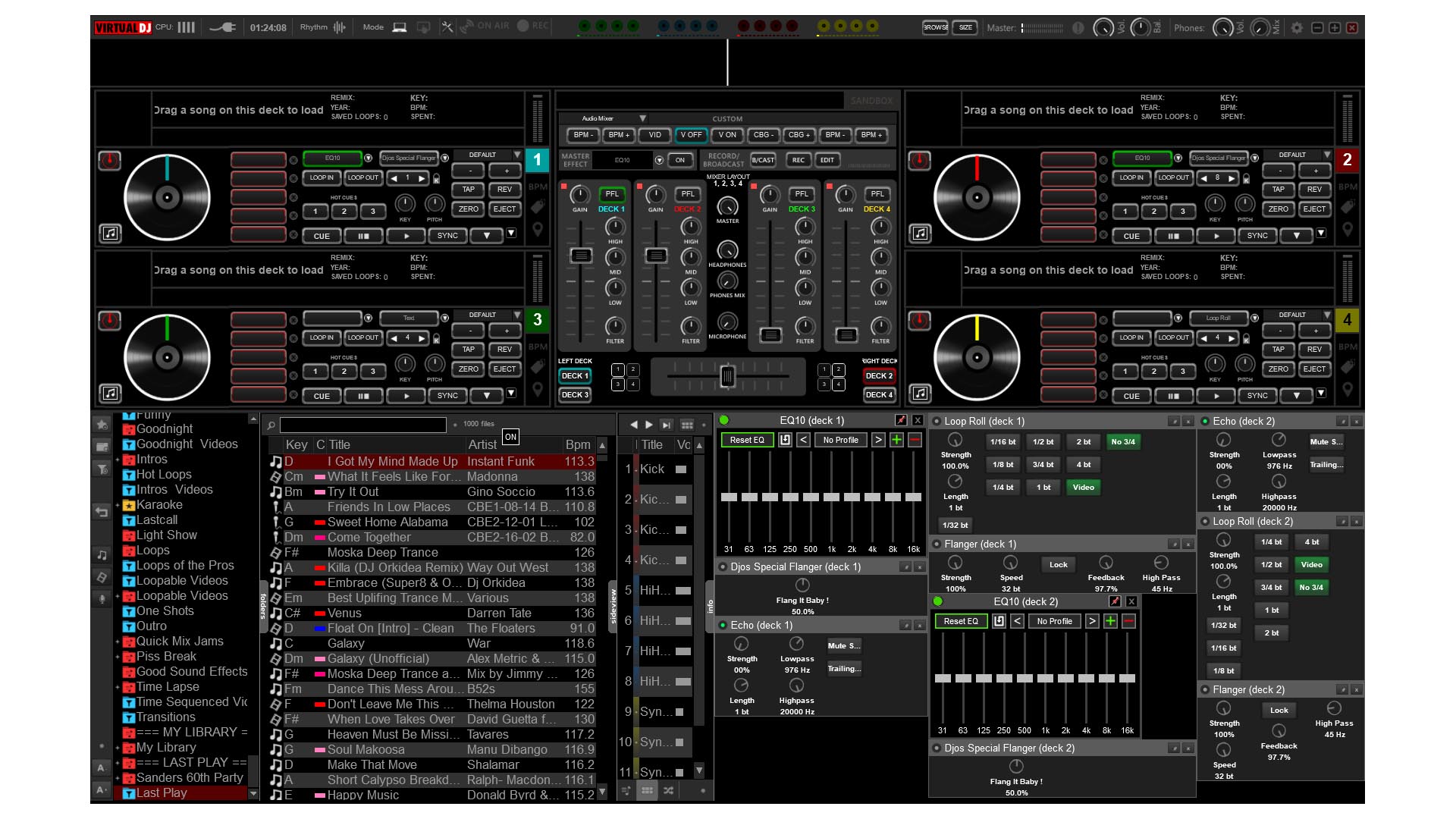
Task: Open the config gear icon near Phones
Action: [1297, 28]
